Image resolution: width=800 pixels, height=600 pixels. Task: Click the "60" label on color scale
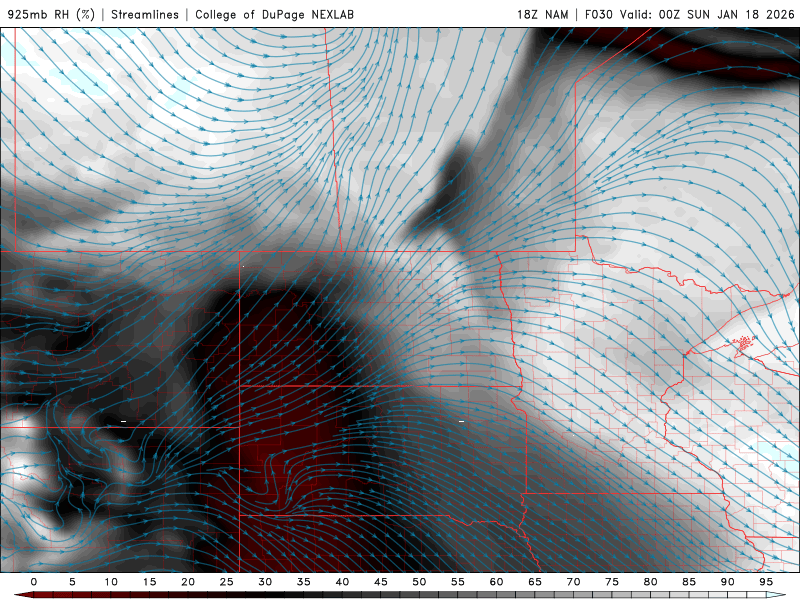click(x=496, y=582)
